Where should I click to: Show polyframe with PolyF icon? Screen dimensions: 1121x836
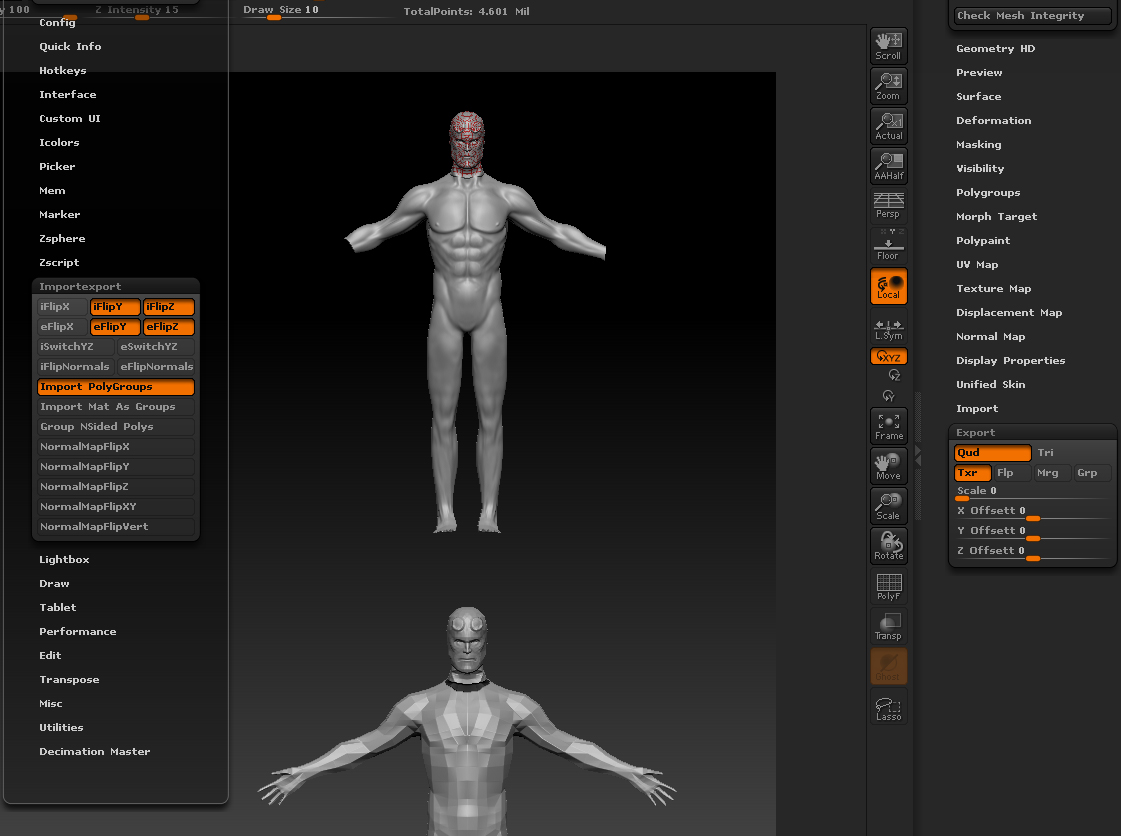point(888,587)
